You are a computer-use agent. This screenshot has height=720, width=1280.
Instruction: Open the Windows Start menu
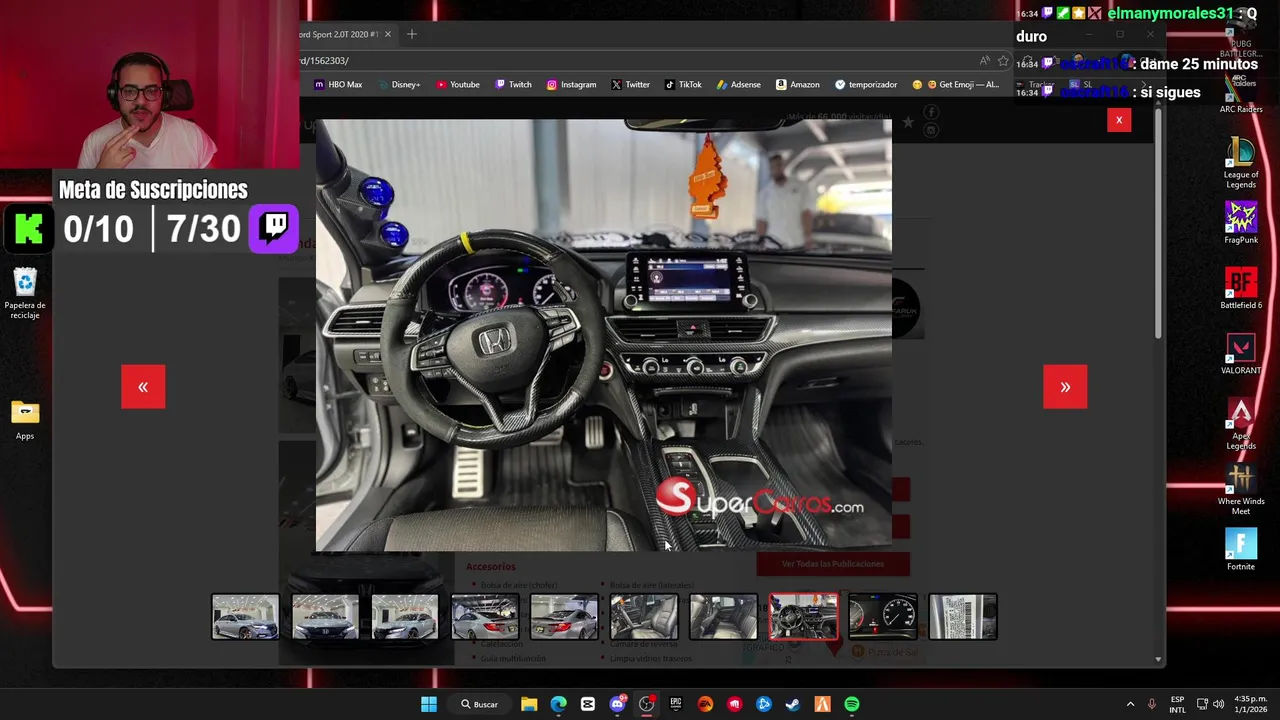click(429, 704)
